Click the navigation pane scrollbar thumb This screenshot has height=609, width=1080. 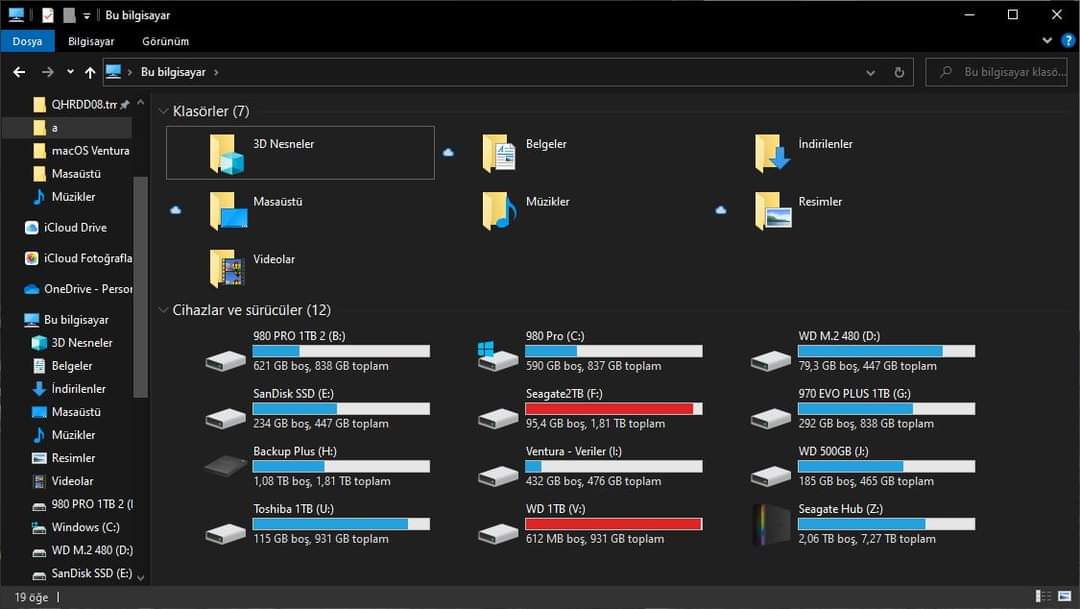coord(141,287)
